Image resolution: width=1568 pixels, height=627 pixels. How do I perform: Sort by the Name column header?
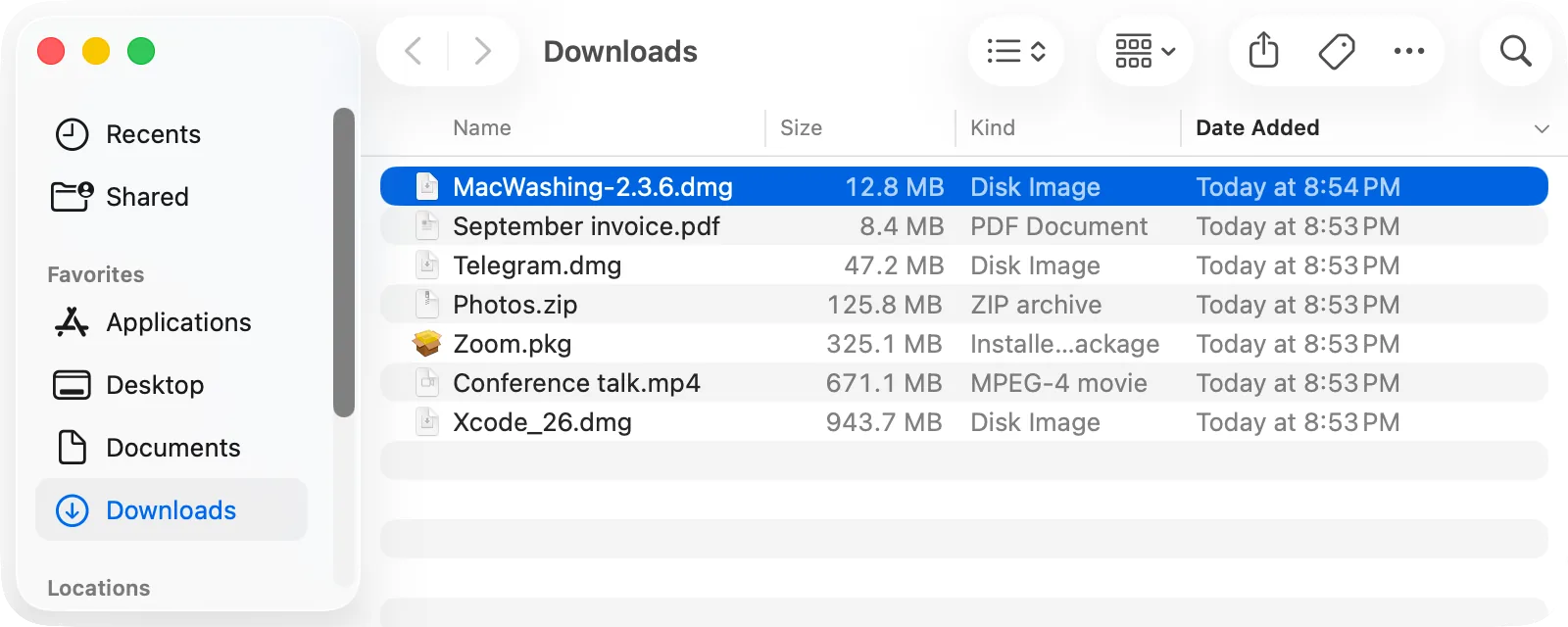pos(482,127)
